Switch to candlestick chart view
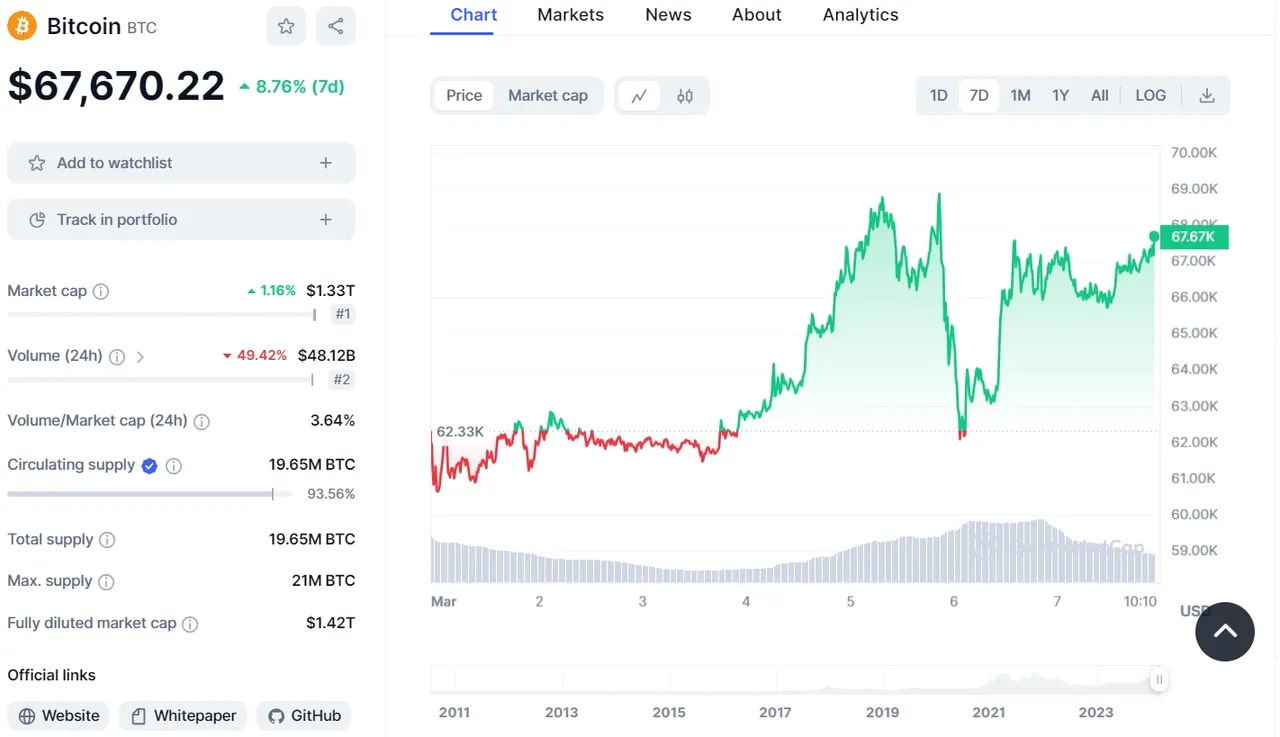Viewport: 1280px width, 737px height. point(685,96)
